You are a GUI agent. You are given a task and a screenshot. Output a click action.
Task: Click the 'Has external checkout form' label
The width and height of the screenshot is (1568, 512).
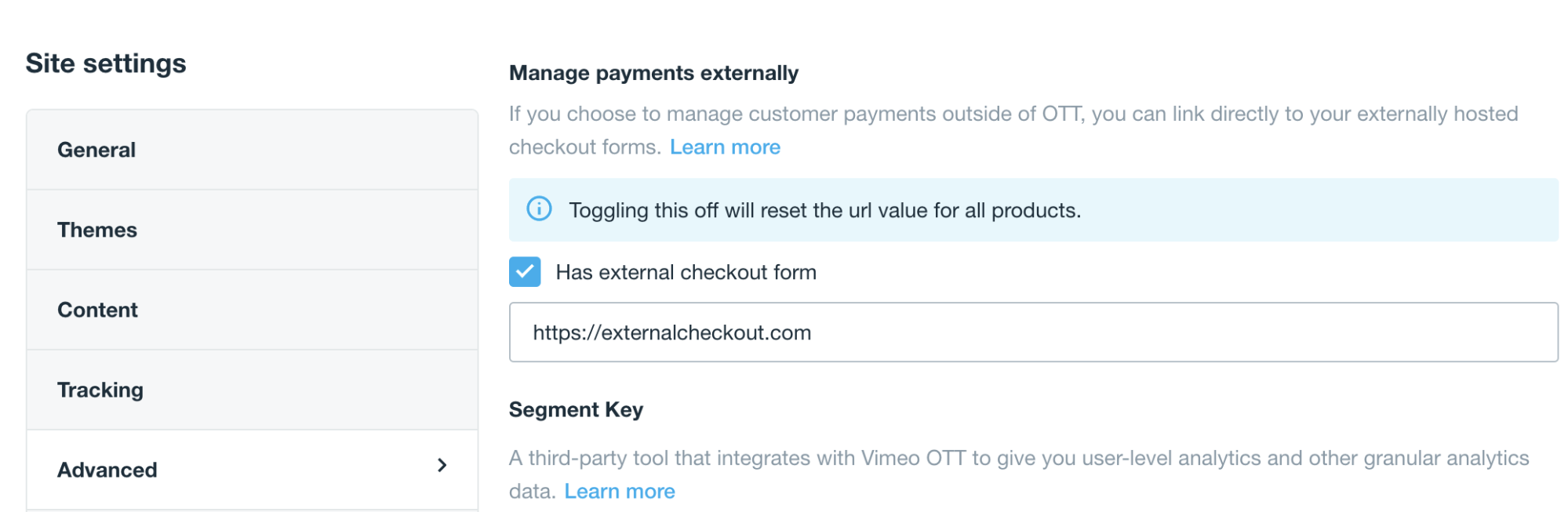click(x=686, y=272)
